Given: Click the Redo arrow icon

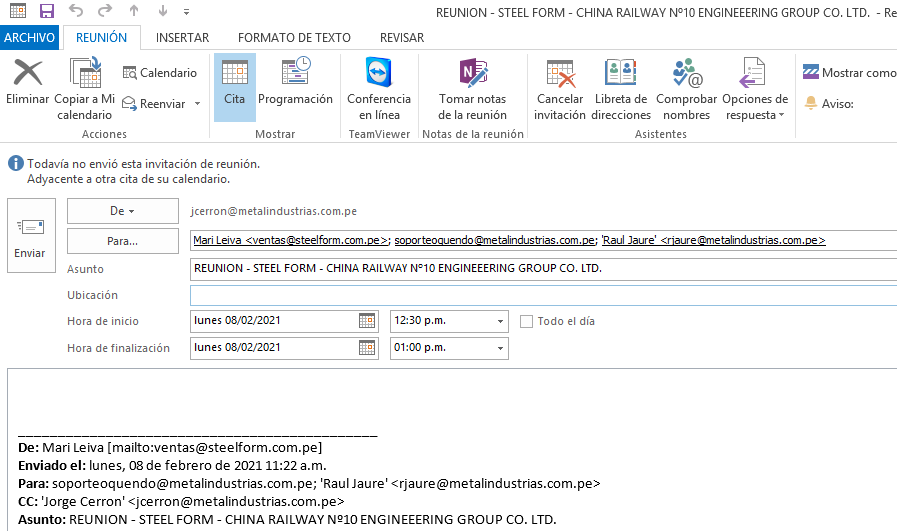Looking at the screenshot, I should (105, 11).
